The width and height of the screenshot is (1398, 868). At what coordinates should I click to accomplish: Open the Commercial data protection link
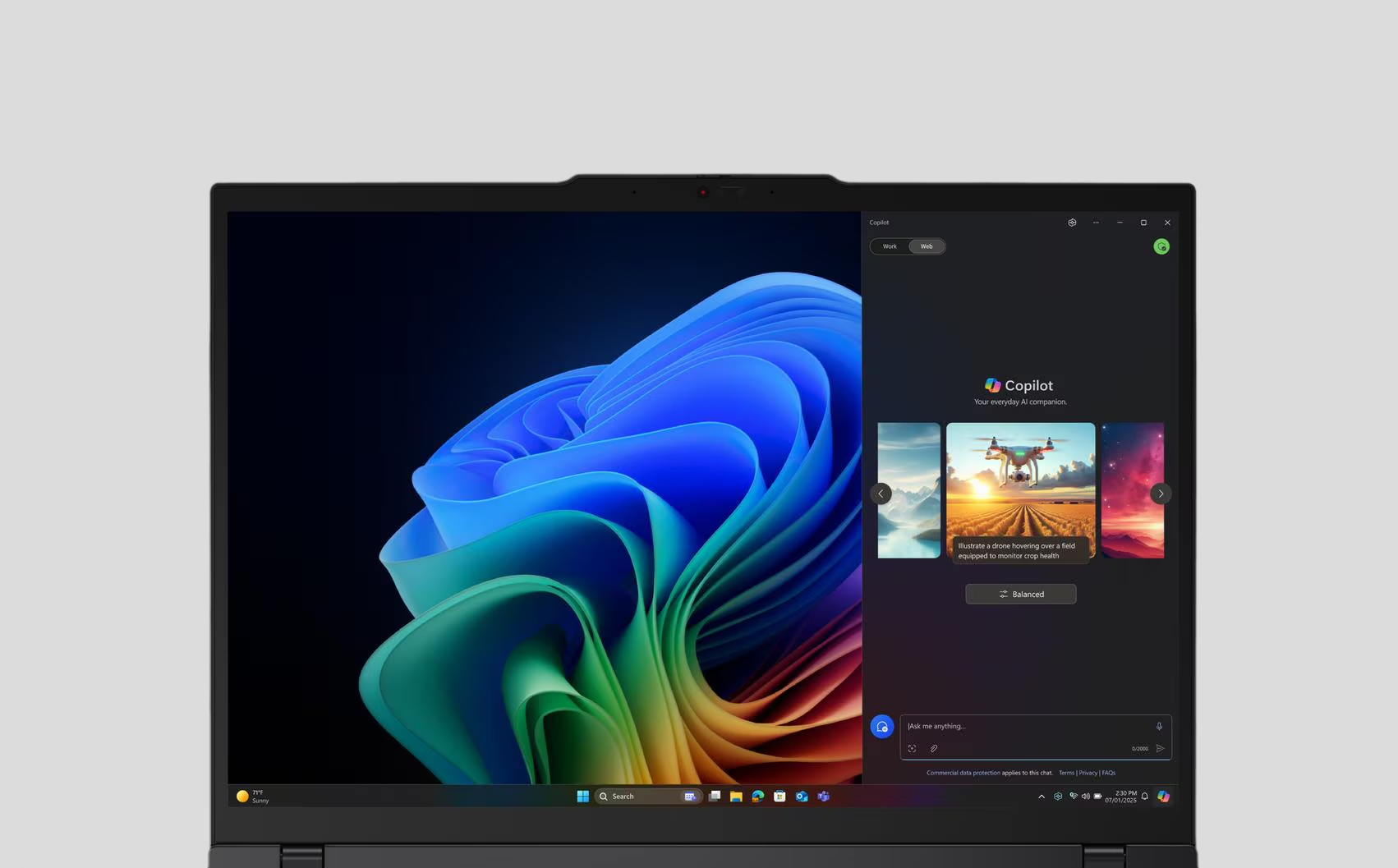[x=963, y=773]
